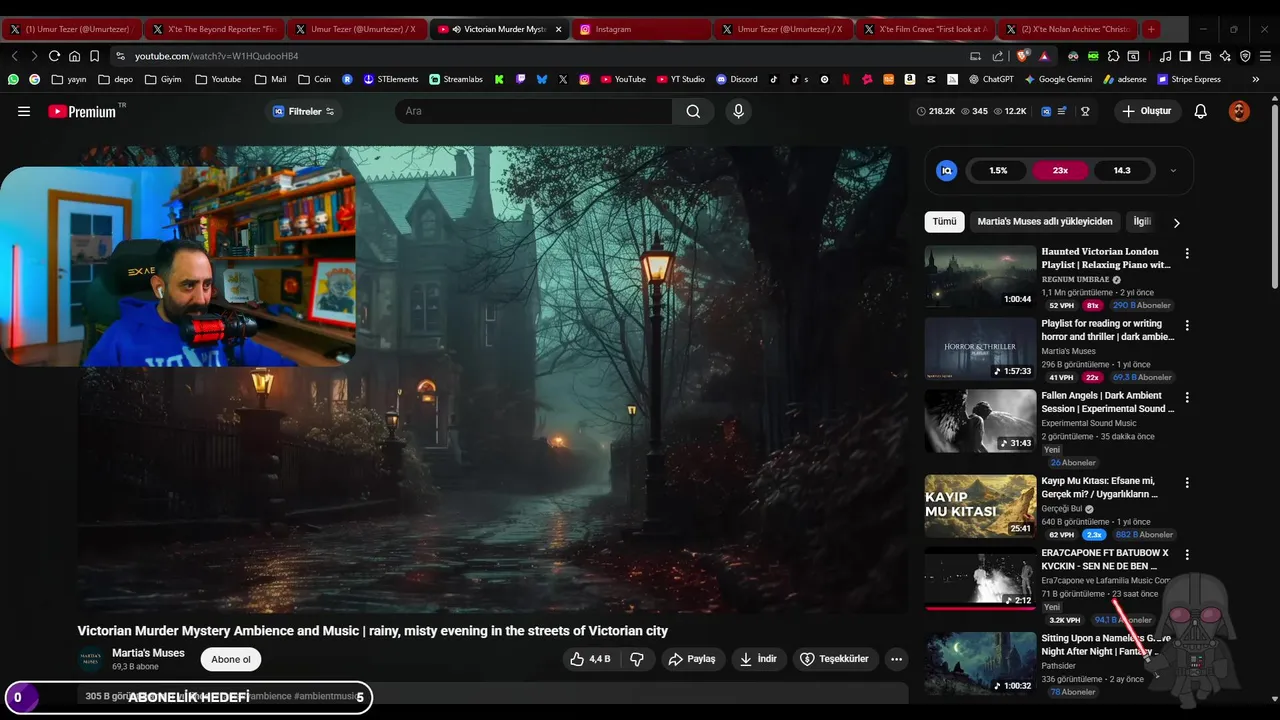Open Martia's Muses channel name link
The image size is (1280, 720).
coord(148,653)
